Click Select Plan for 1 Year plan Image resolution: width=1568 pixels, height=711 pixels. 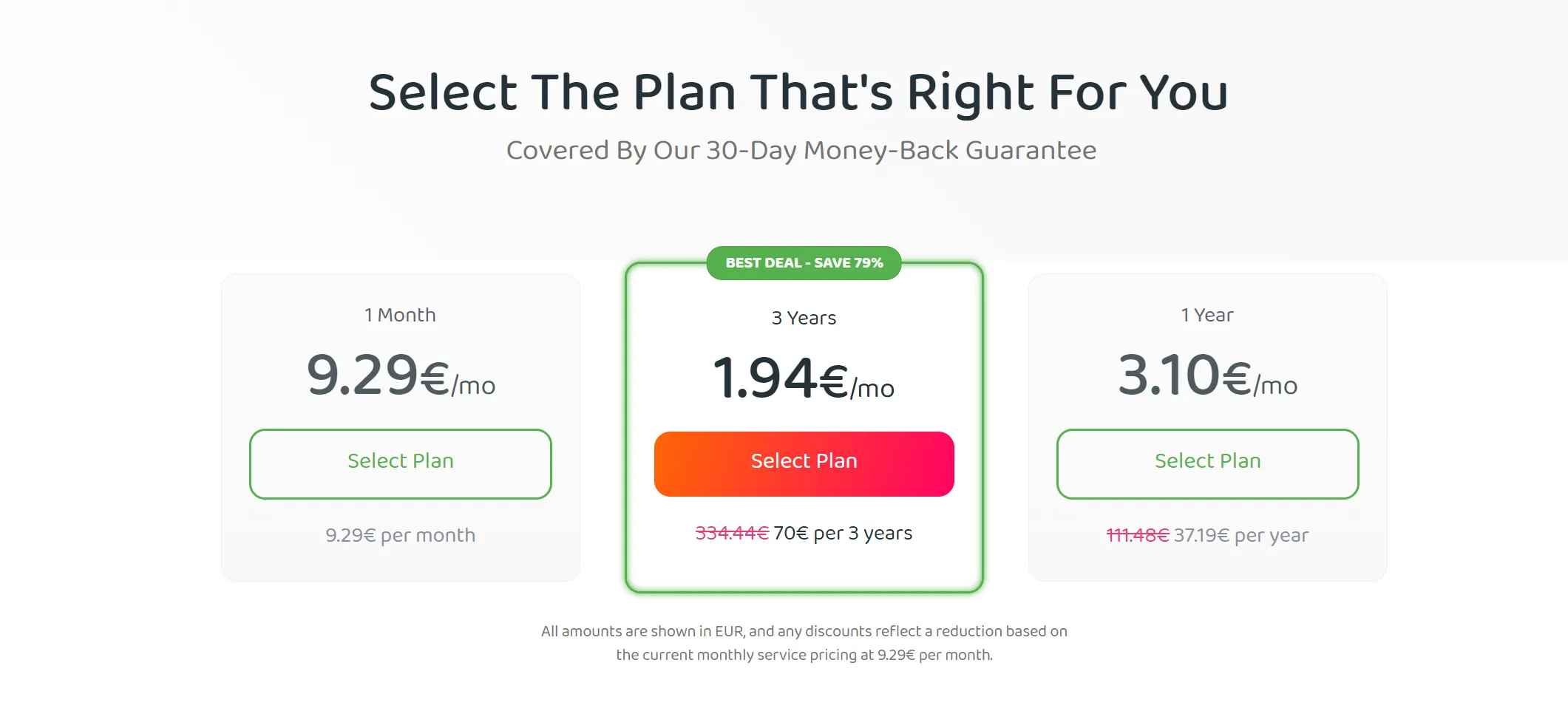tap(1206, 463)
